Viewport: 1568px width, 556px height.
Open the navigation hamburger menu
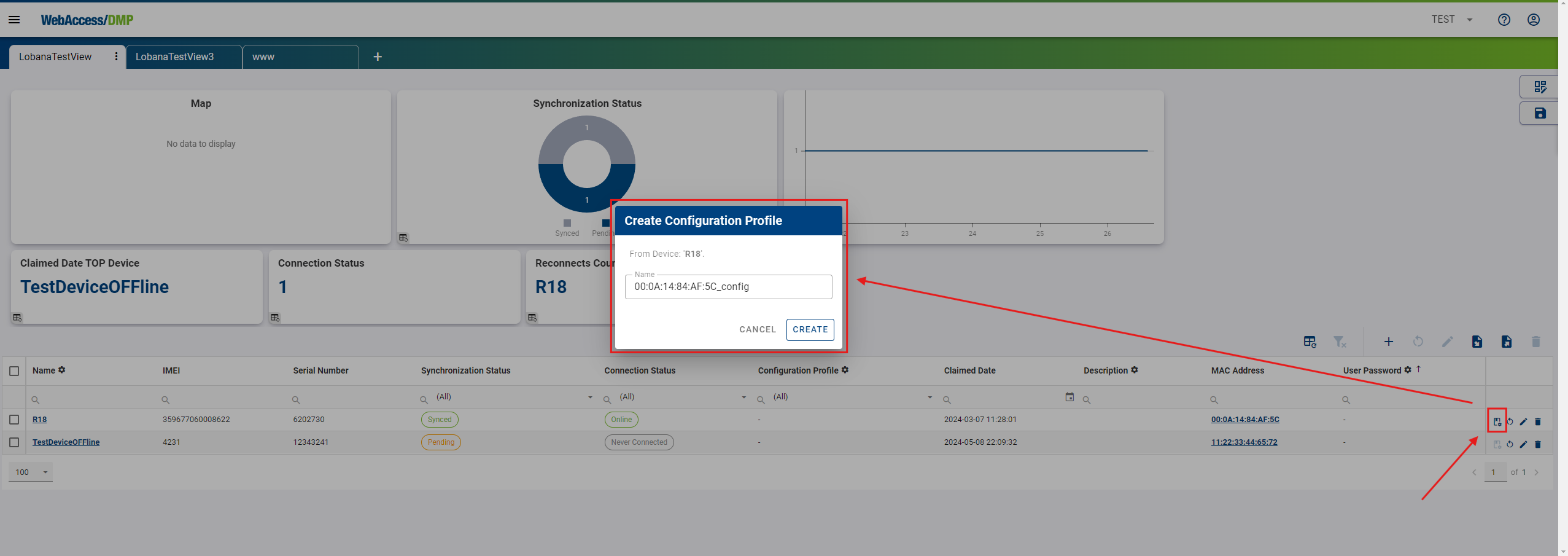14,19
